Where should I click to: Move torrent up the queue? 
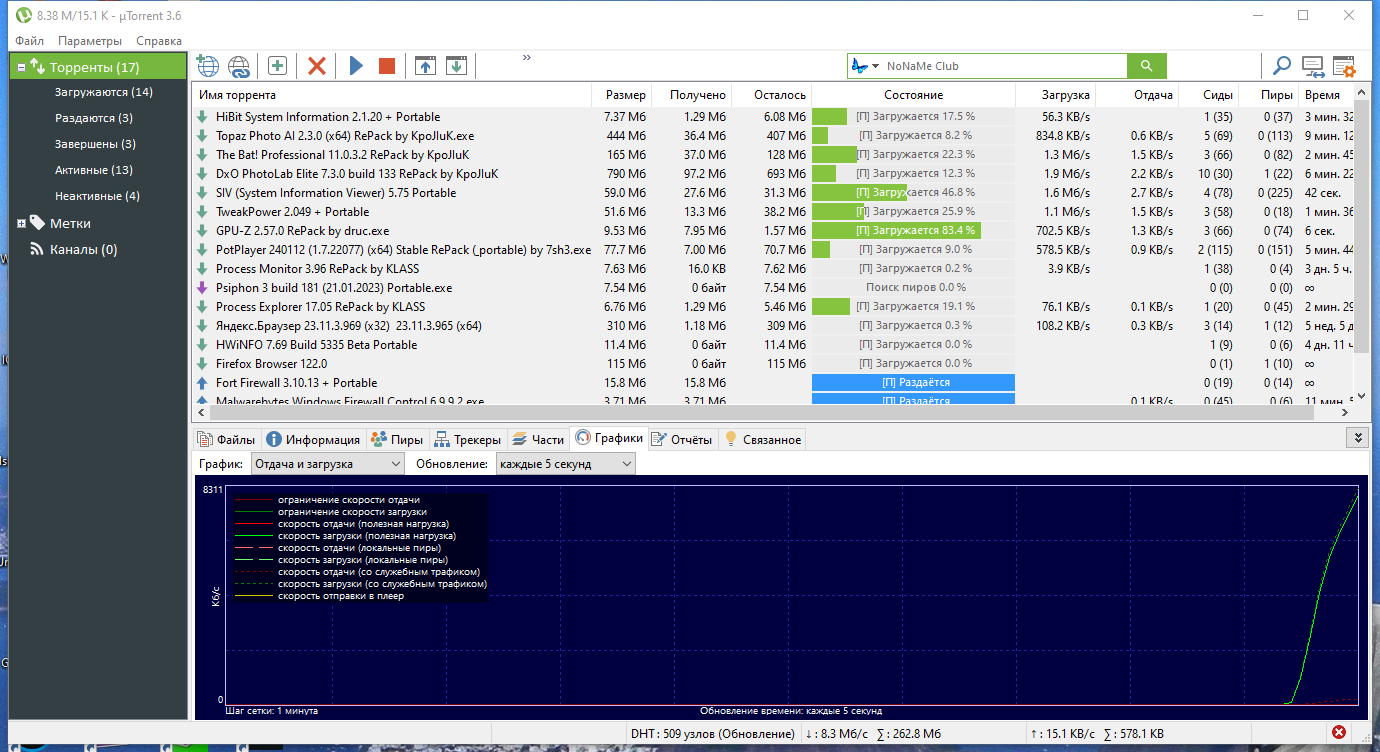click(425, 66)
